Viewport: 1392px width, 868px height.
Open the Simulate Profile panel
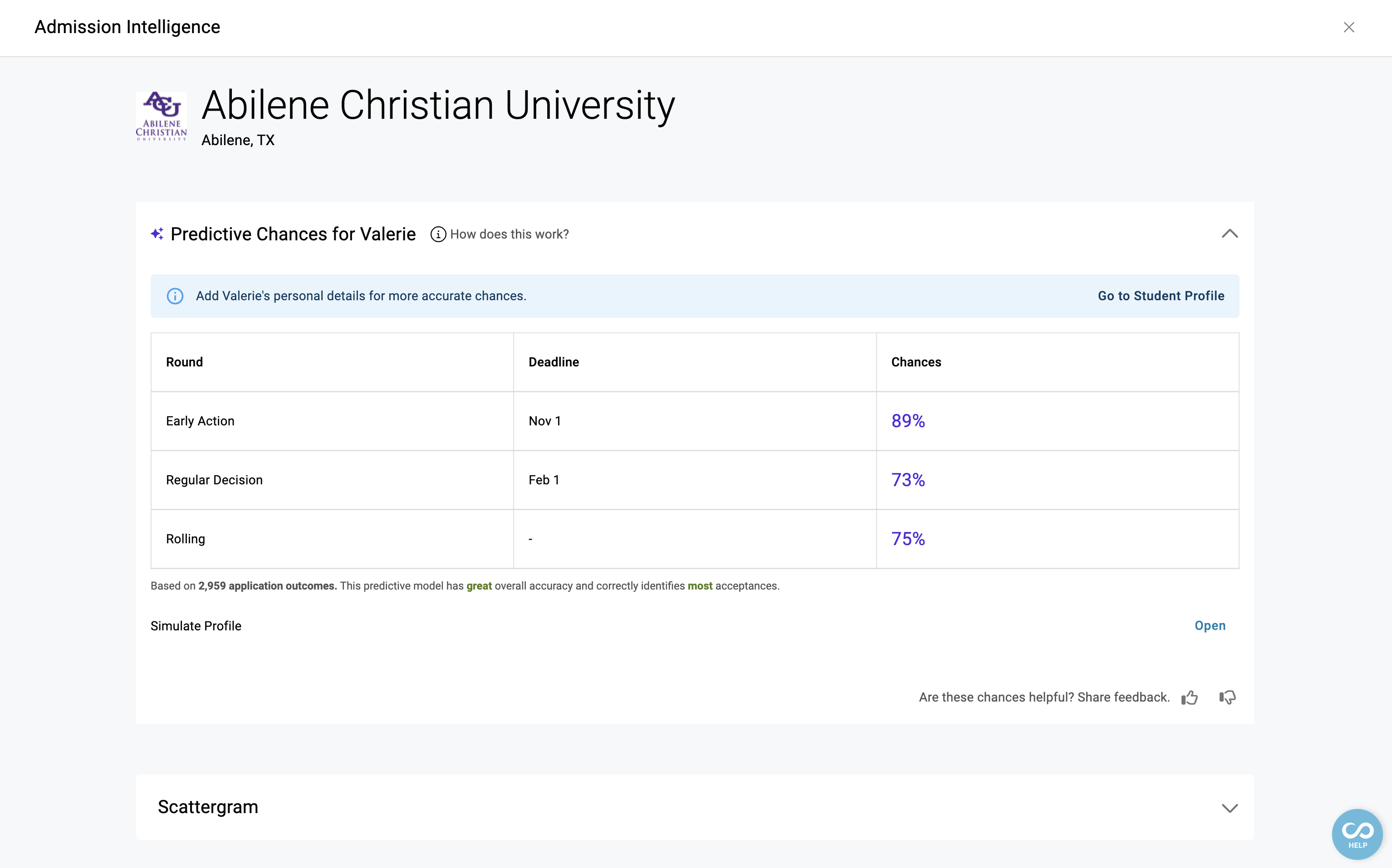(1210, 626)
